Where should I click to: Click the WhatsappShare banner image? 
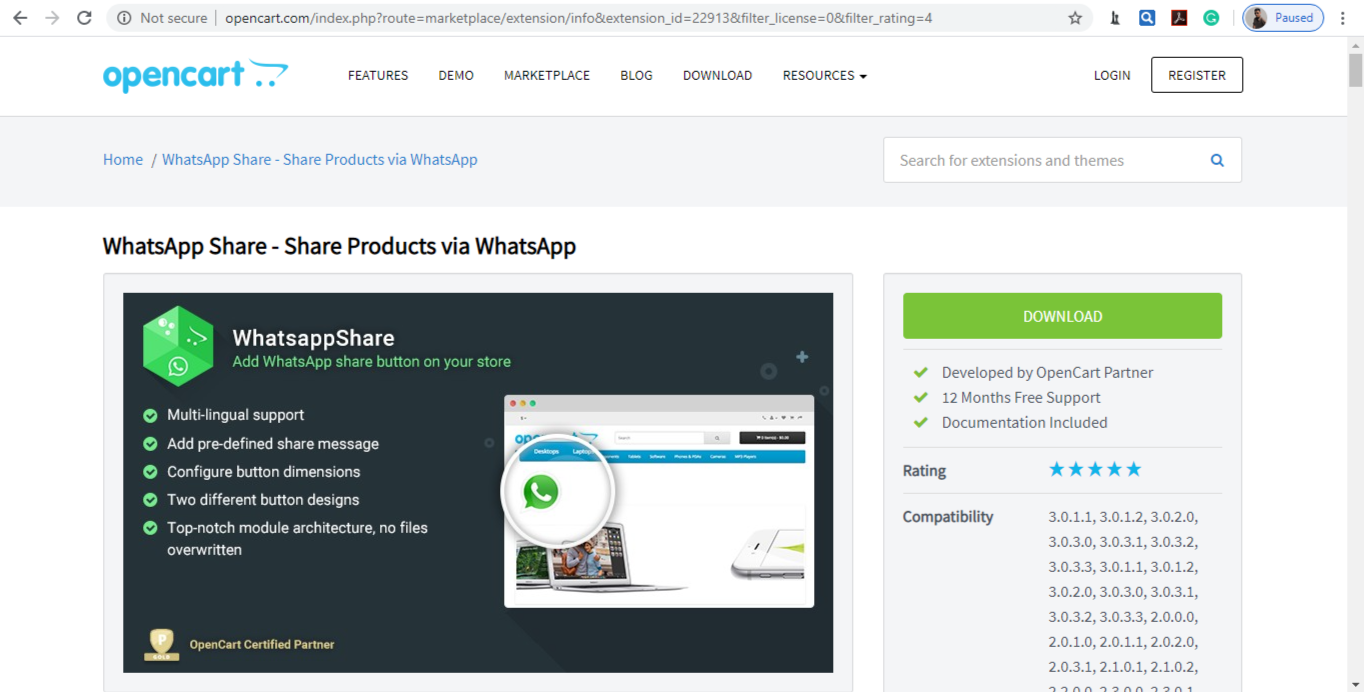coord(478,482)
